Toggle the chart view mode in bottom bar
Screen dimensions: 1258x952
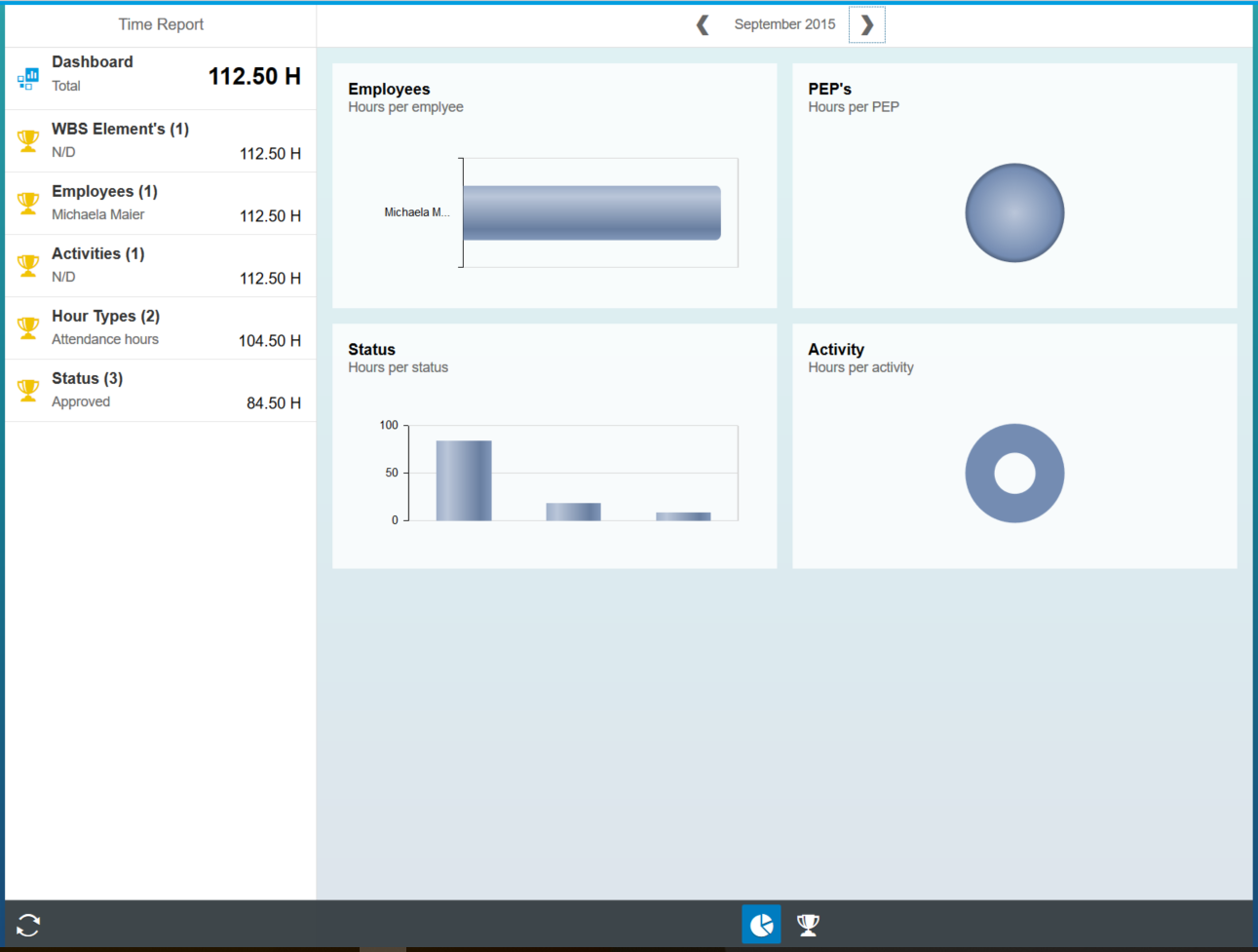pyautogui.click(x=761, y=924)
